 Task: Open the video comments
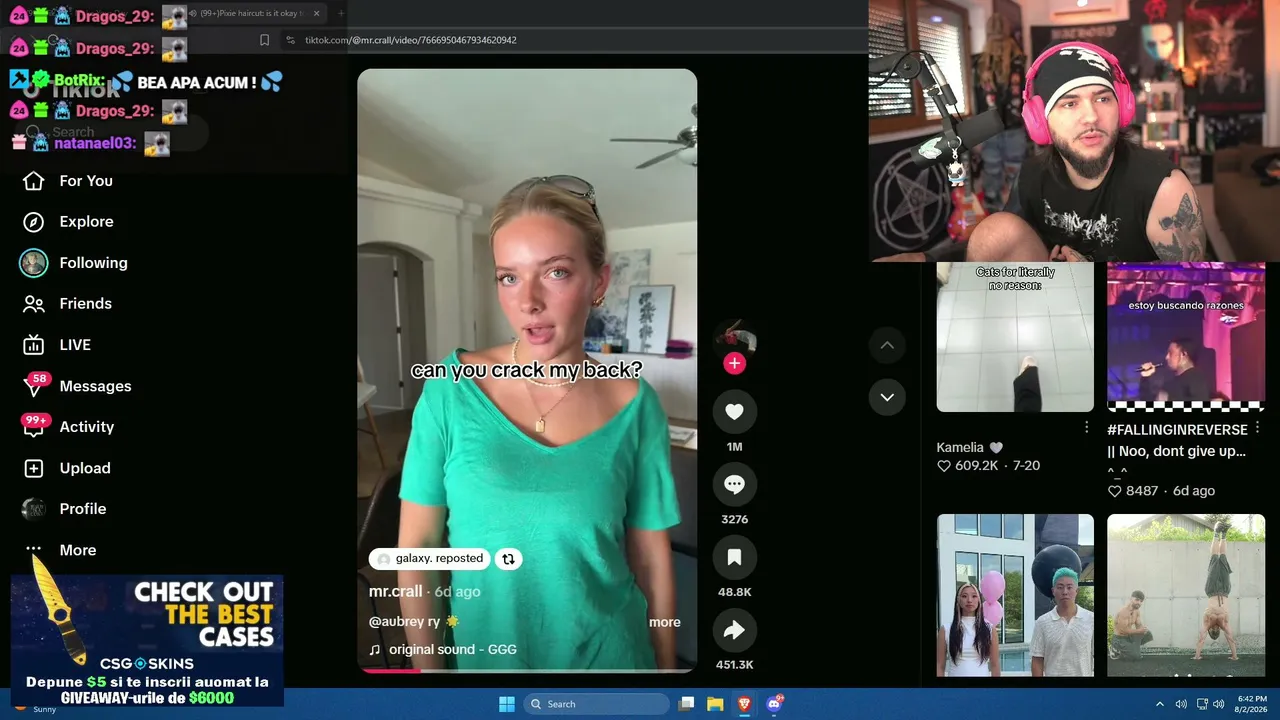click(734, 484)
